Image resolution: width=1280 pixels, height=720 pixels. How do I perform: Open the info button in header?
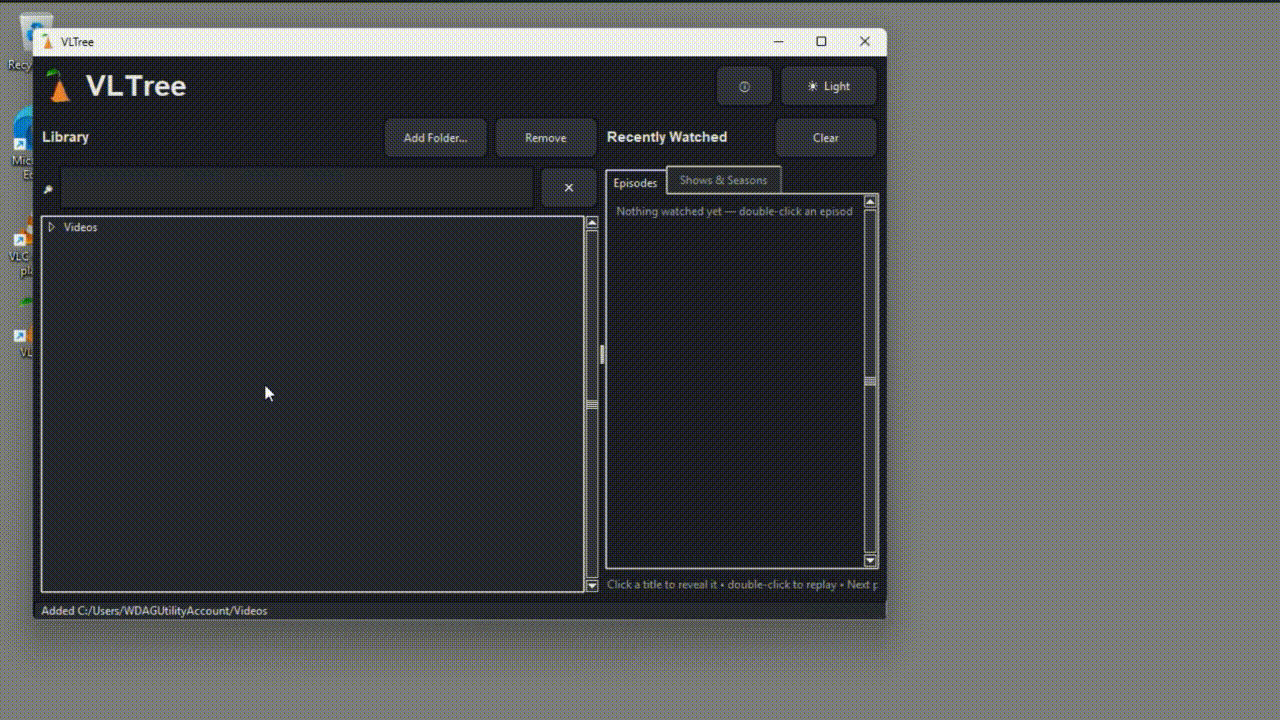[744, 87]
